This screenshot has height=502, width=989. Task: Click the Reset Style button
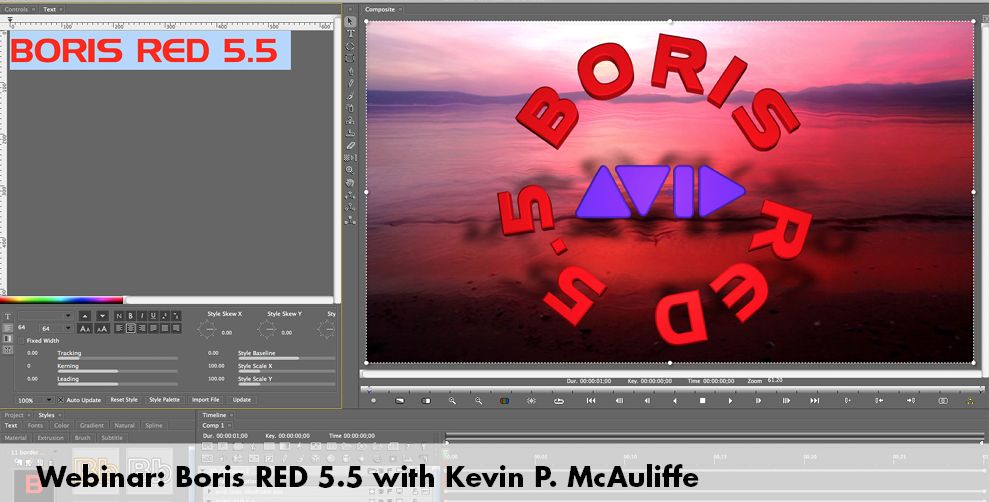click(x=124, y=400)
